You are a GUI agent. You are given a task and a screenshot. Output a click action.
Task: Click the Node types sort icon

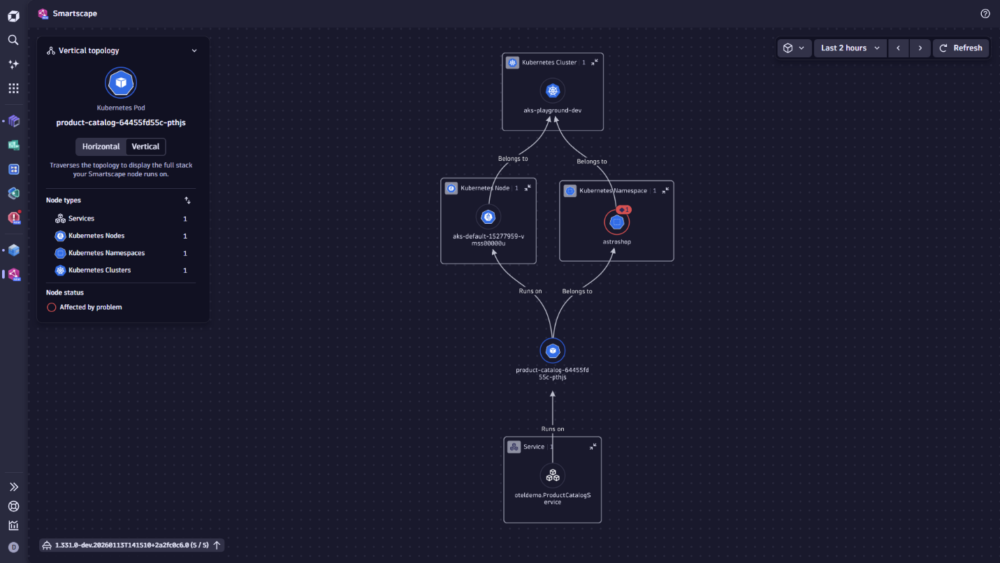[188, 200]
